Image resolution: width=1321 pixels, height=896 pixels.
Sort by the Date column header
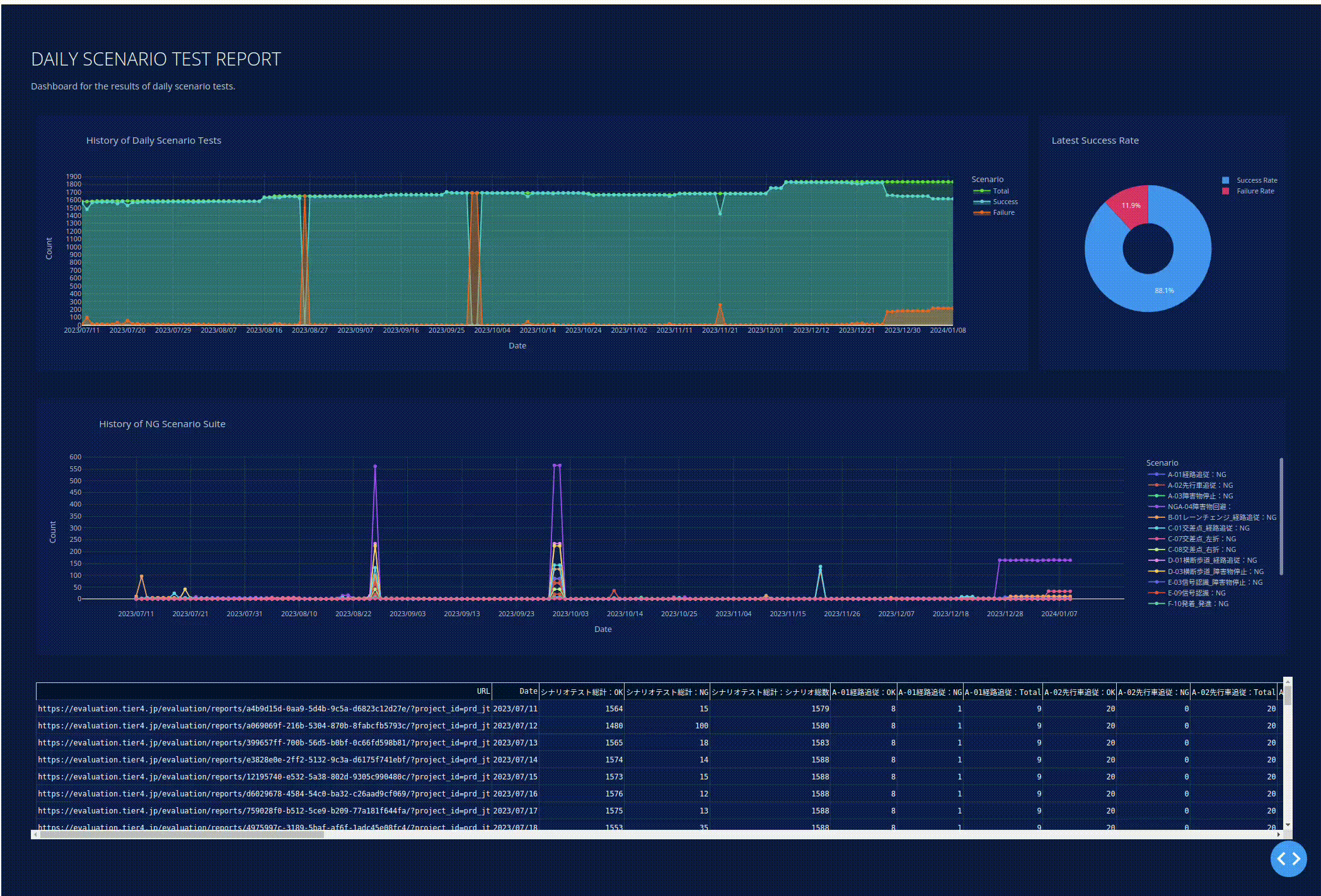528,691
